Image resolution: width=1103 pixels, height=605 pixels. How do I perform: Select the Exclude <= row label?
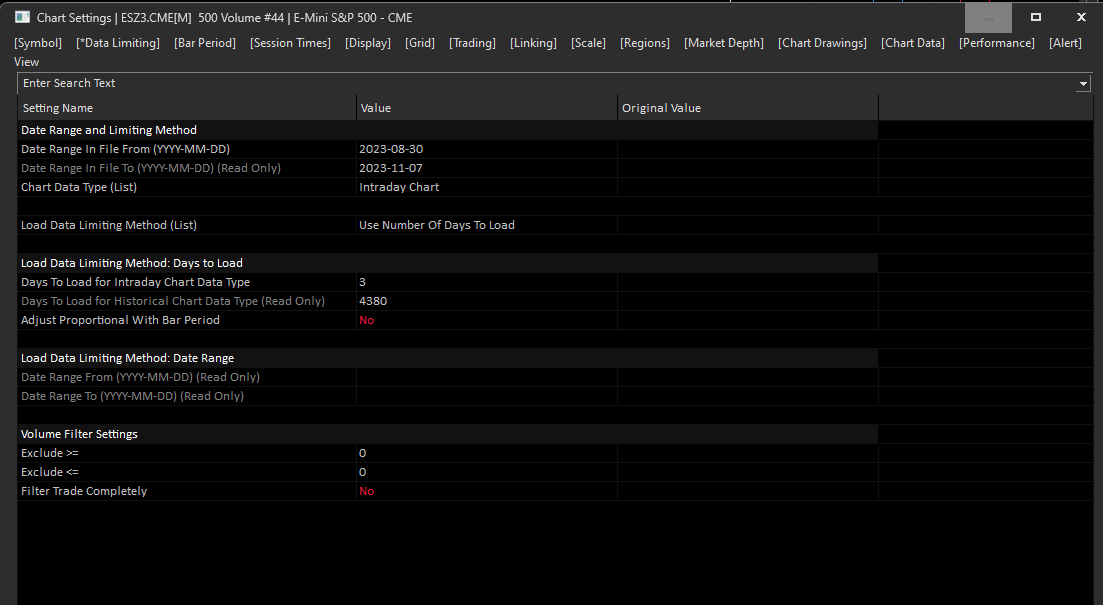(x=50, y=472)
